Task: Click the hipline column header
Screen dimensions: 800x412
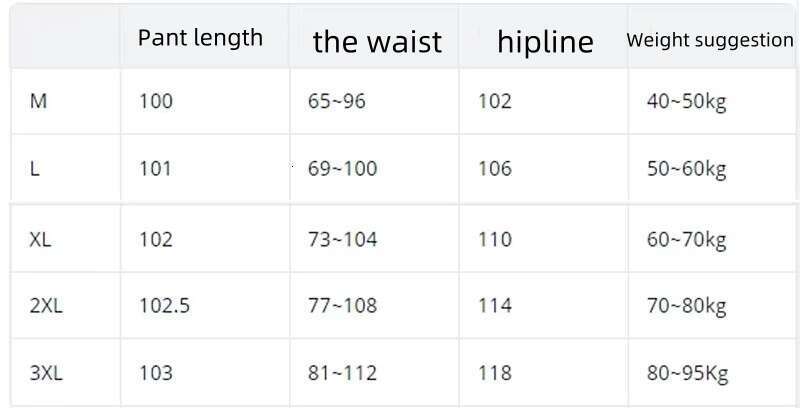Action: tap(545, 41)
